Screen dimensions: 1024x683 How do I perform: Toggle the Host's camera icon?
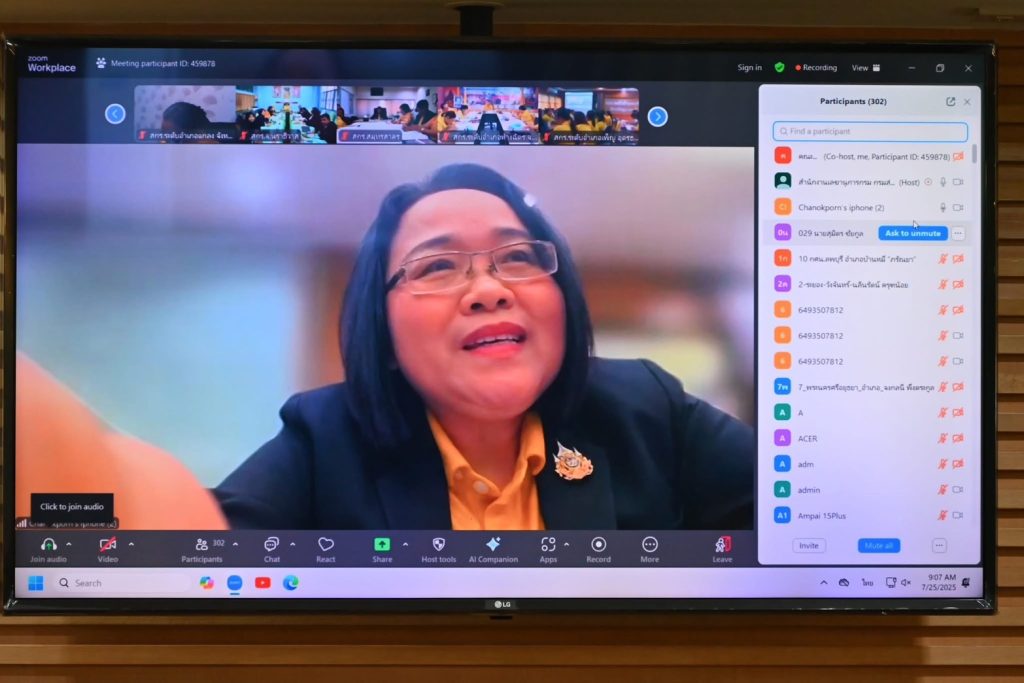[x=958, y=182]
